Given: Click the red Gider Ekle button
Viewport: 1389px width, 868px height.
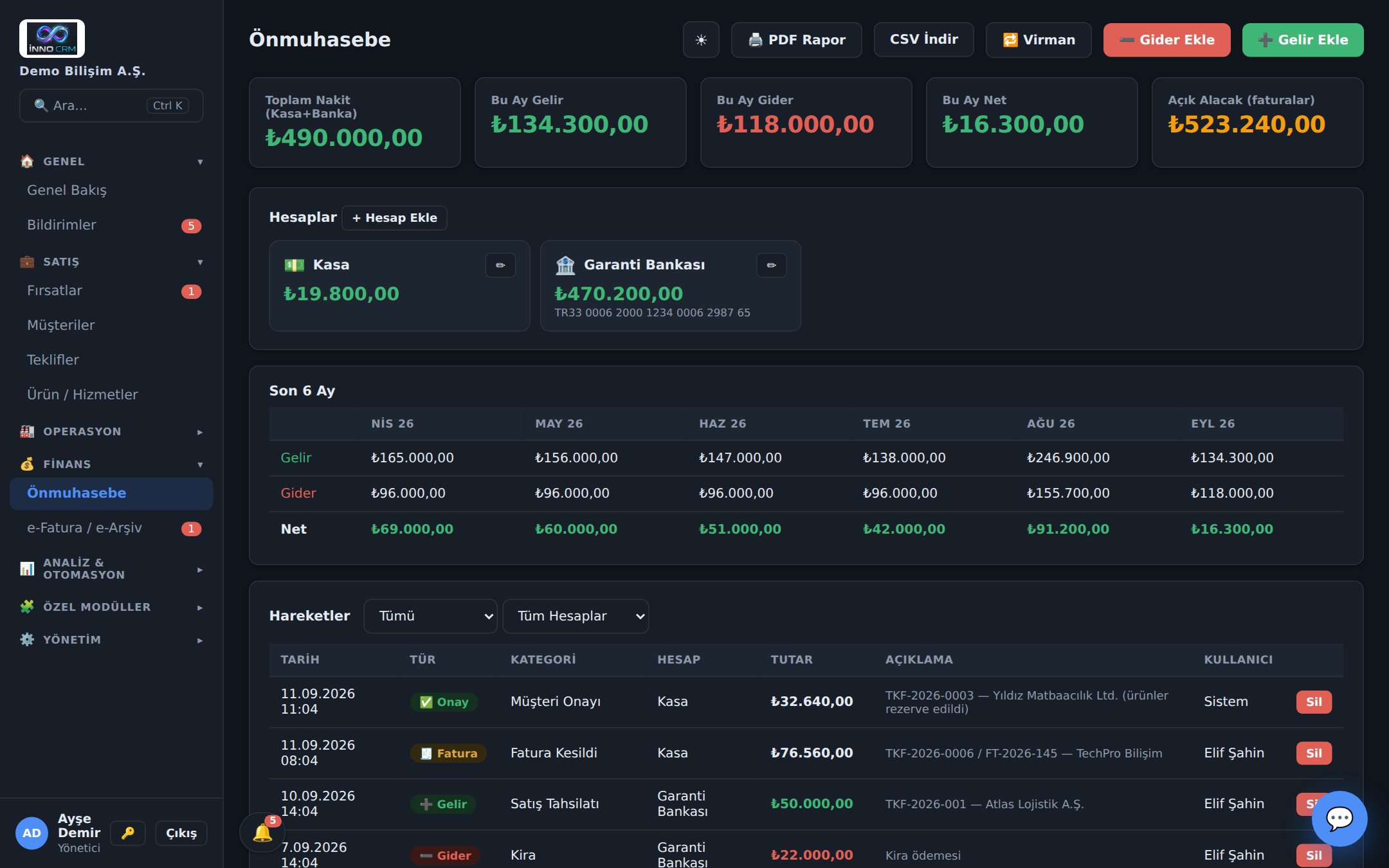Looking at the screenshot, I should point(1167,40).
